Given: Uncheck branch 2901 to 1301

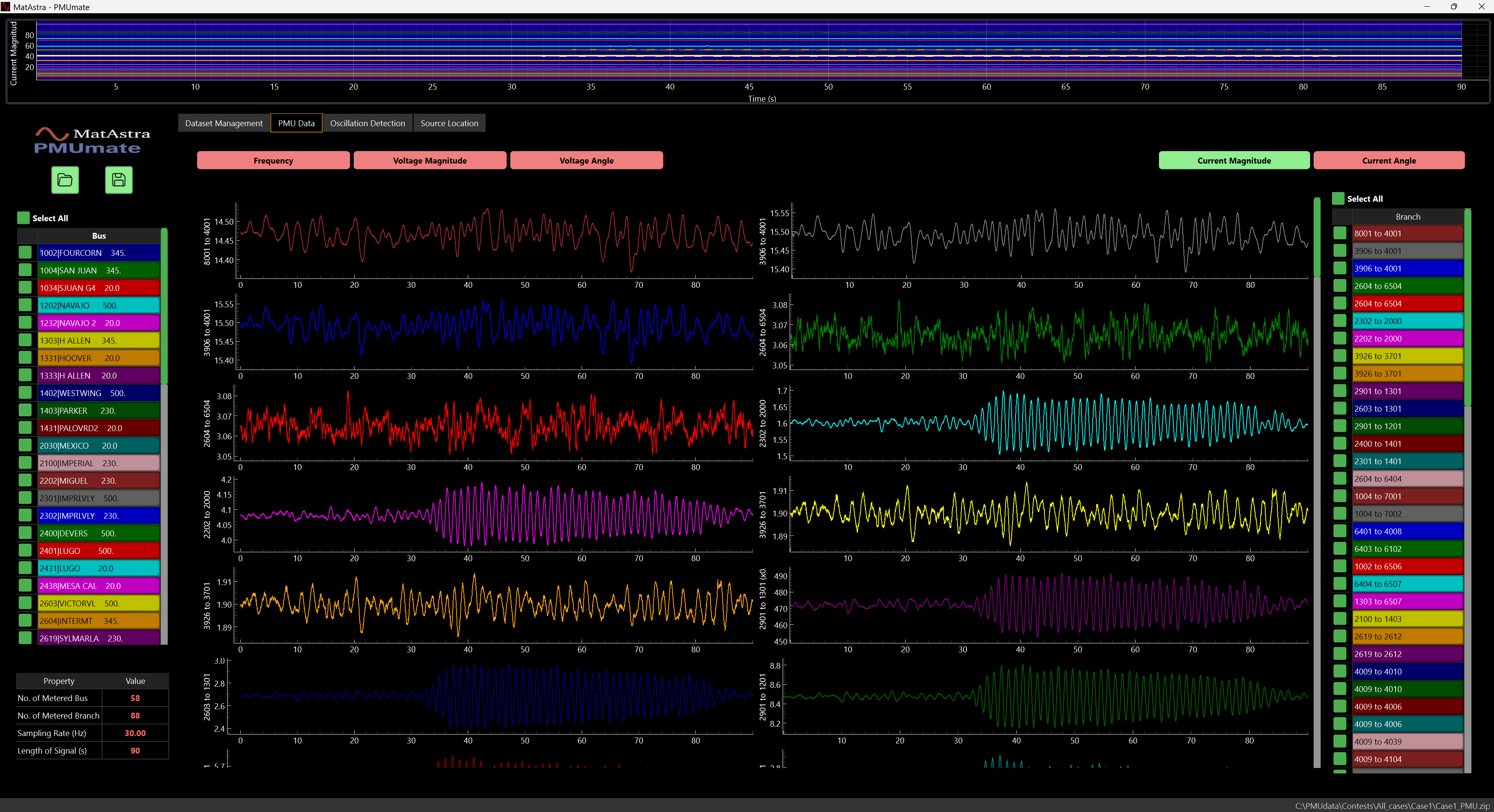Looking at the screenshot, I should [1340, 391].
